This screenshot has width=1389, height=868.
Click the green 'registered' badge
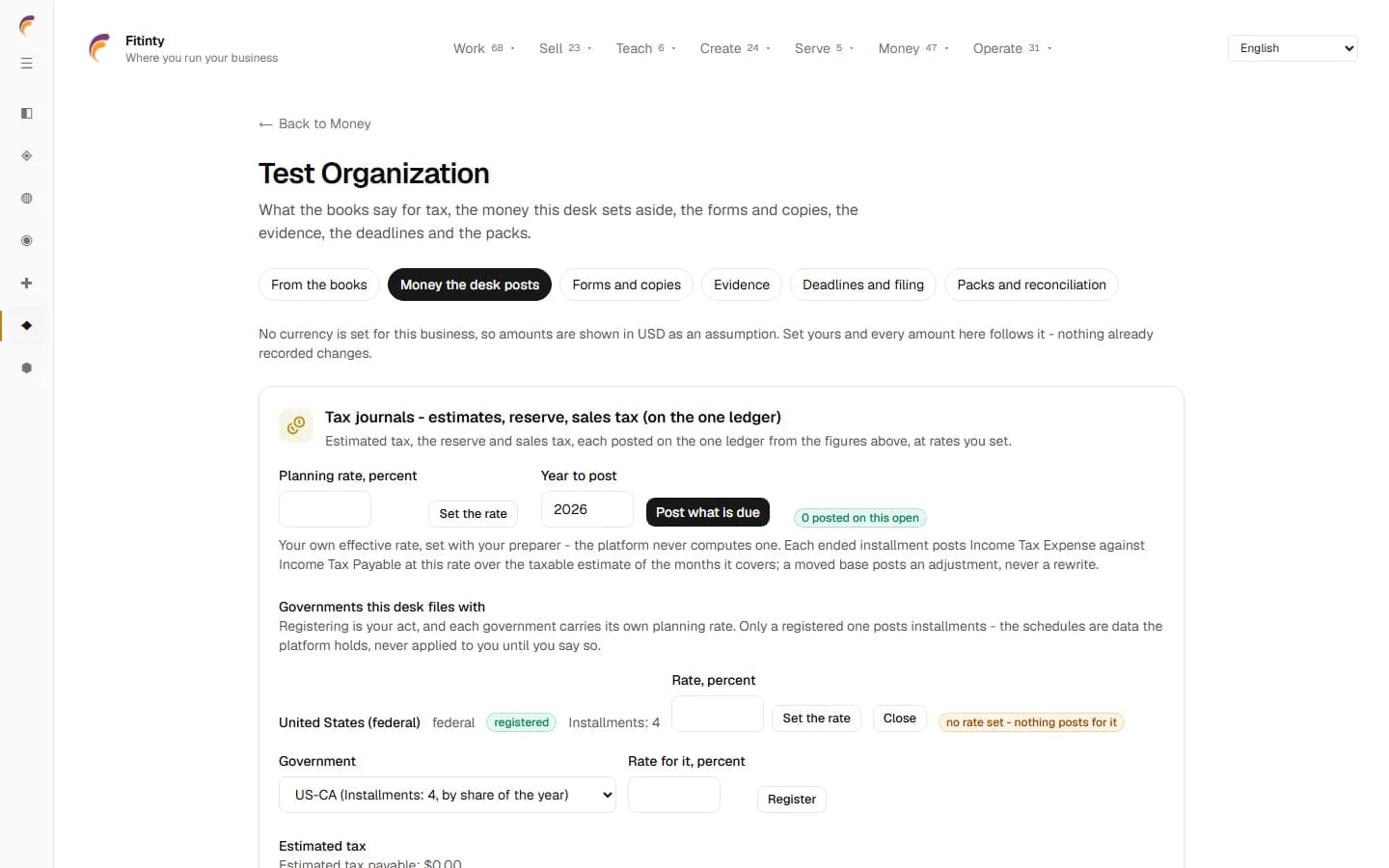[x=522, y=722]
